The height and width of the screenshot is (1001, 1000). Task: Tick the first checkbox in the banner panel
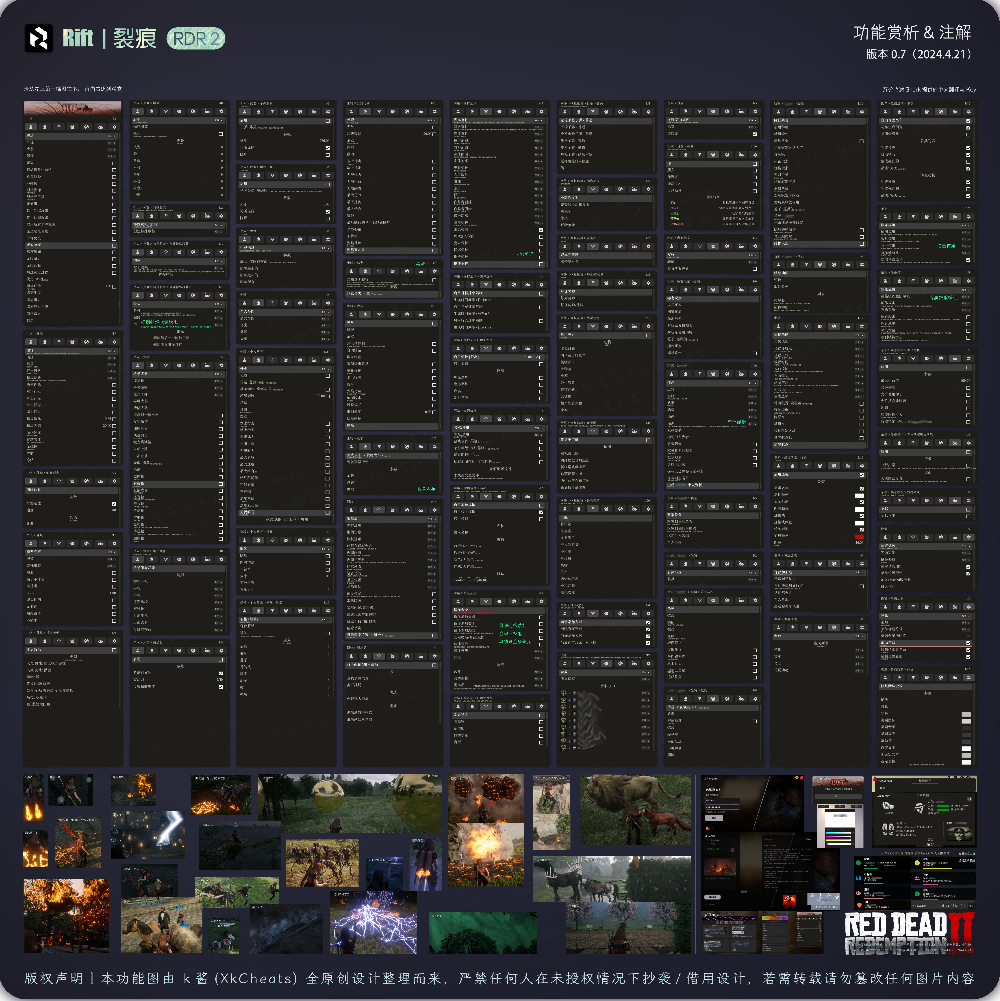(114, 171)
